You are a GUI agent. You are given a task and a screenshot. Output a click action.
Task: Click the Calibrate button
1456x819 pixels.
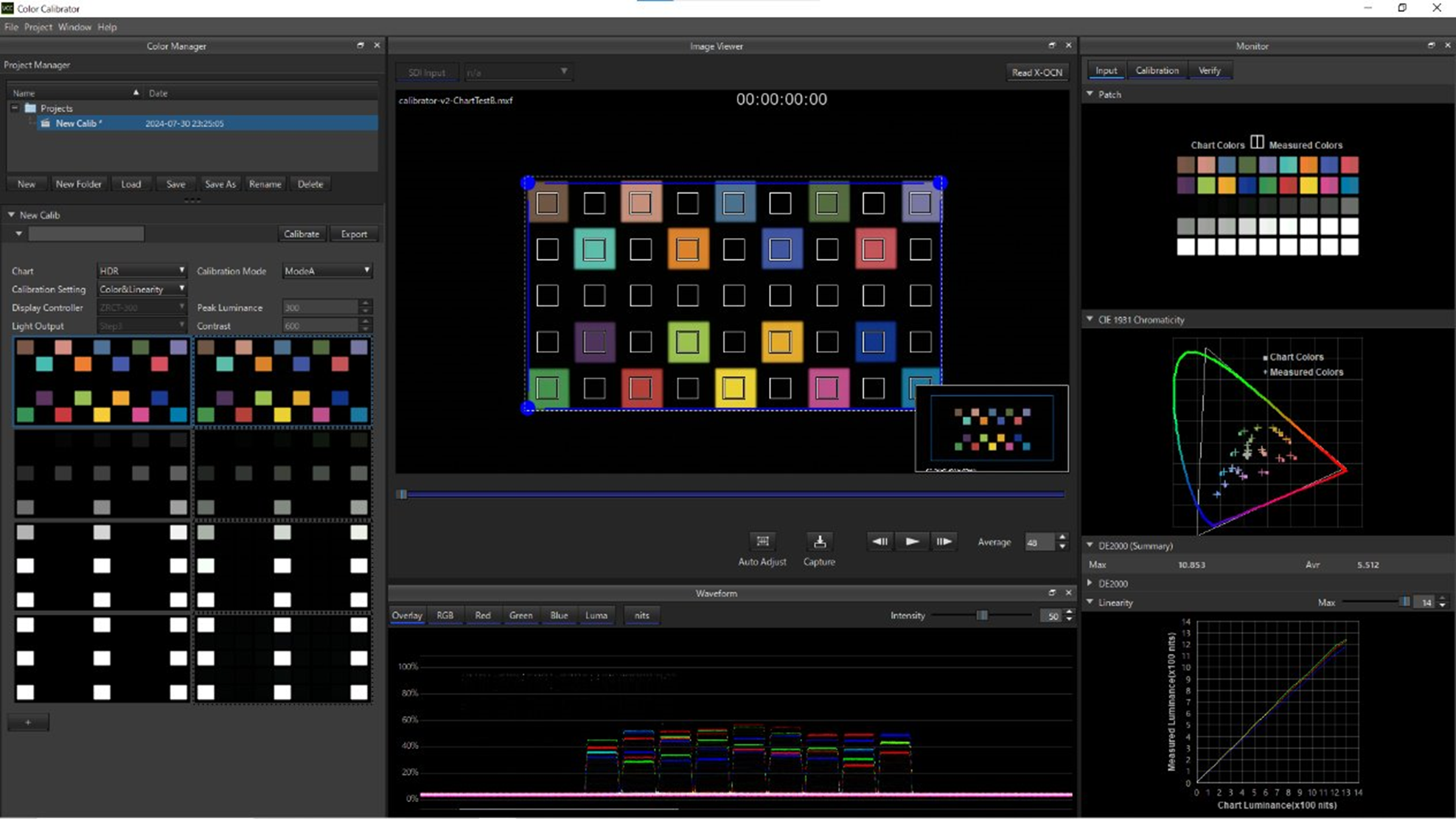click(302, 234)
